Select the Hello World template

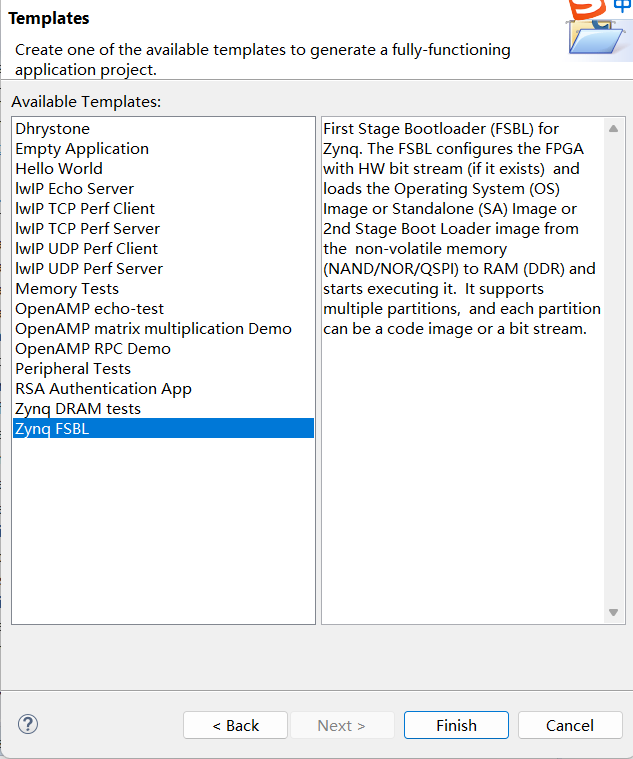[x=59, y=168]
